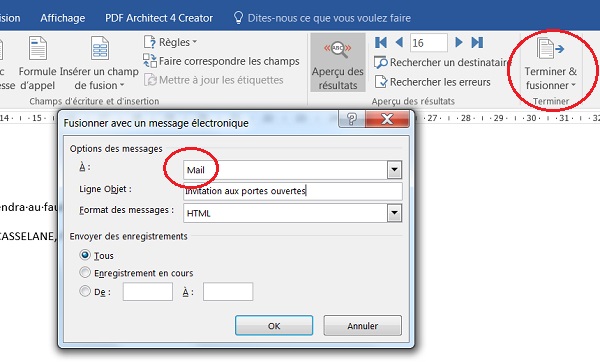Go to next record
The height and width of the screenshot is (364, 600).
(458, 42)
